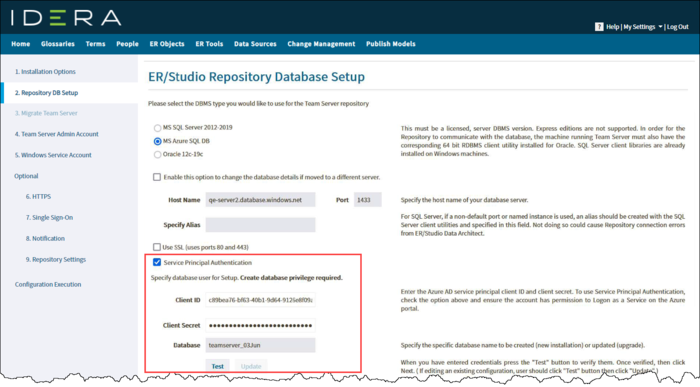The width and height of the screenshot is (700, 387).
Task: Select Oracle 12c-19c radio button
Action: click(157, 154)
